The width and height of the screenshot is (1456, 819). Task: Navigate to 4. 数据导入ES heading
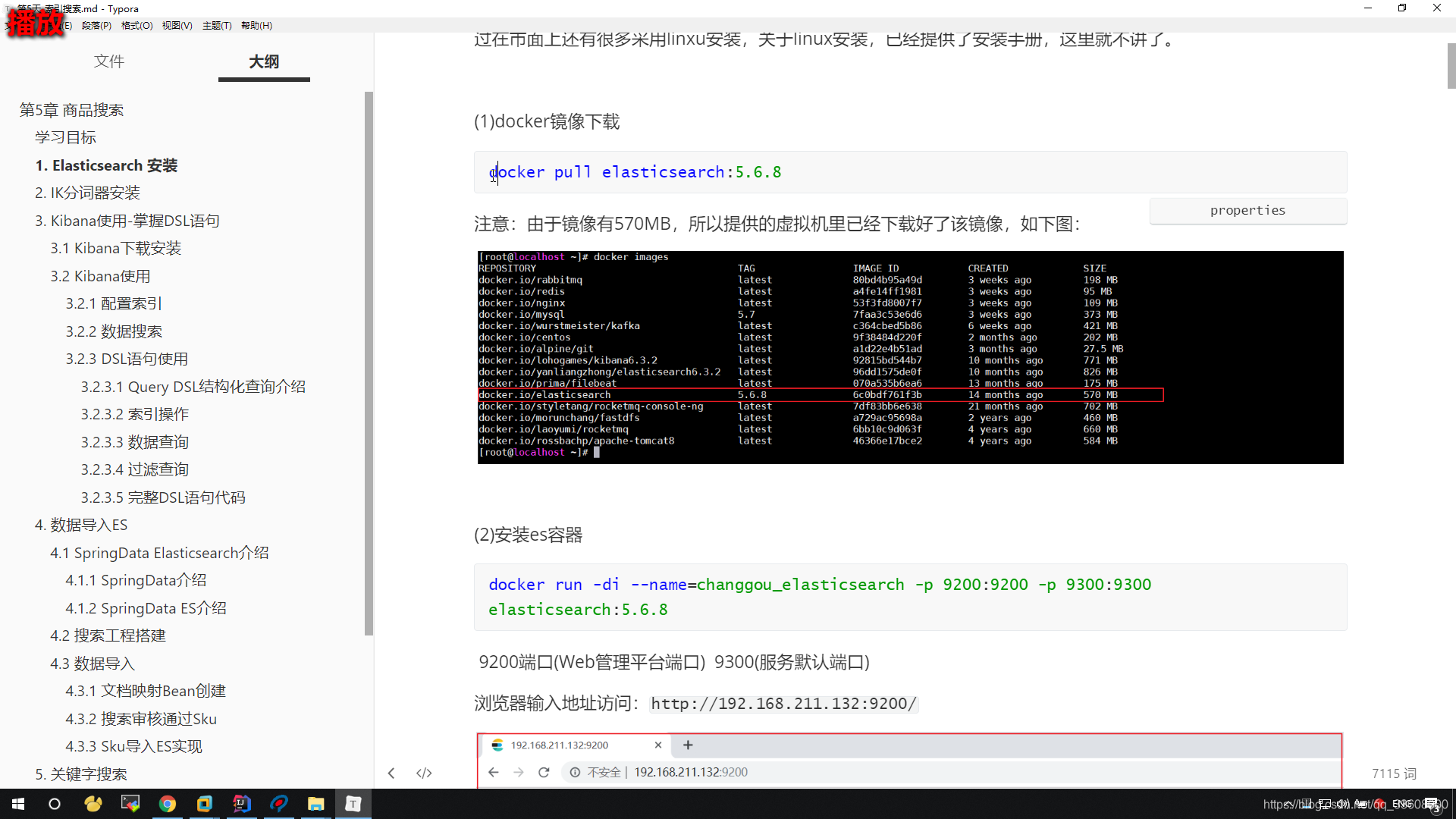pyautogui.click(x=81, y=525)
